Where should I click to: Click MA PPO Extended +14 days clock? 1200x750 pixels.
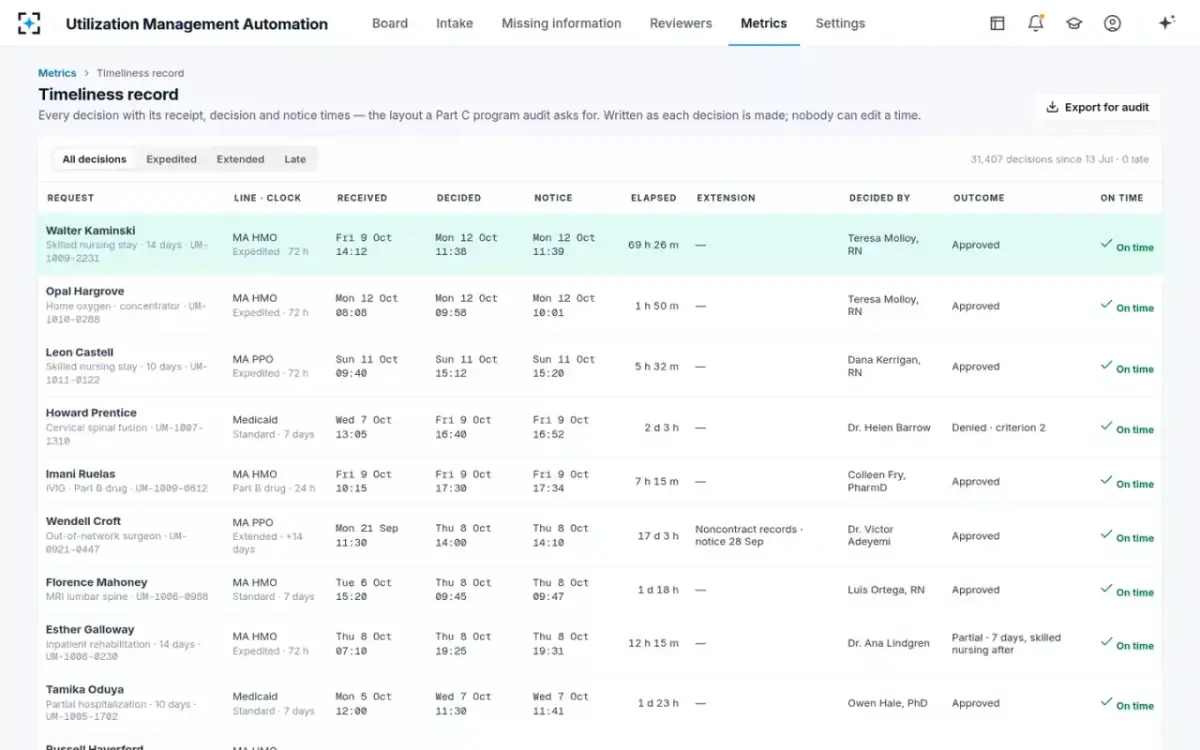pyautogui.click(x=270, y=536)
